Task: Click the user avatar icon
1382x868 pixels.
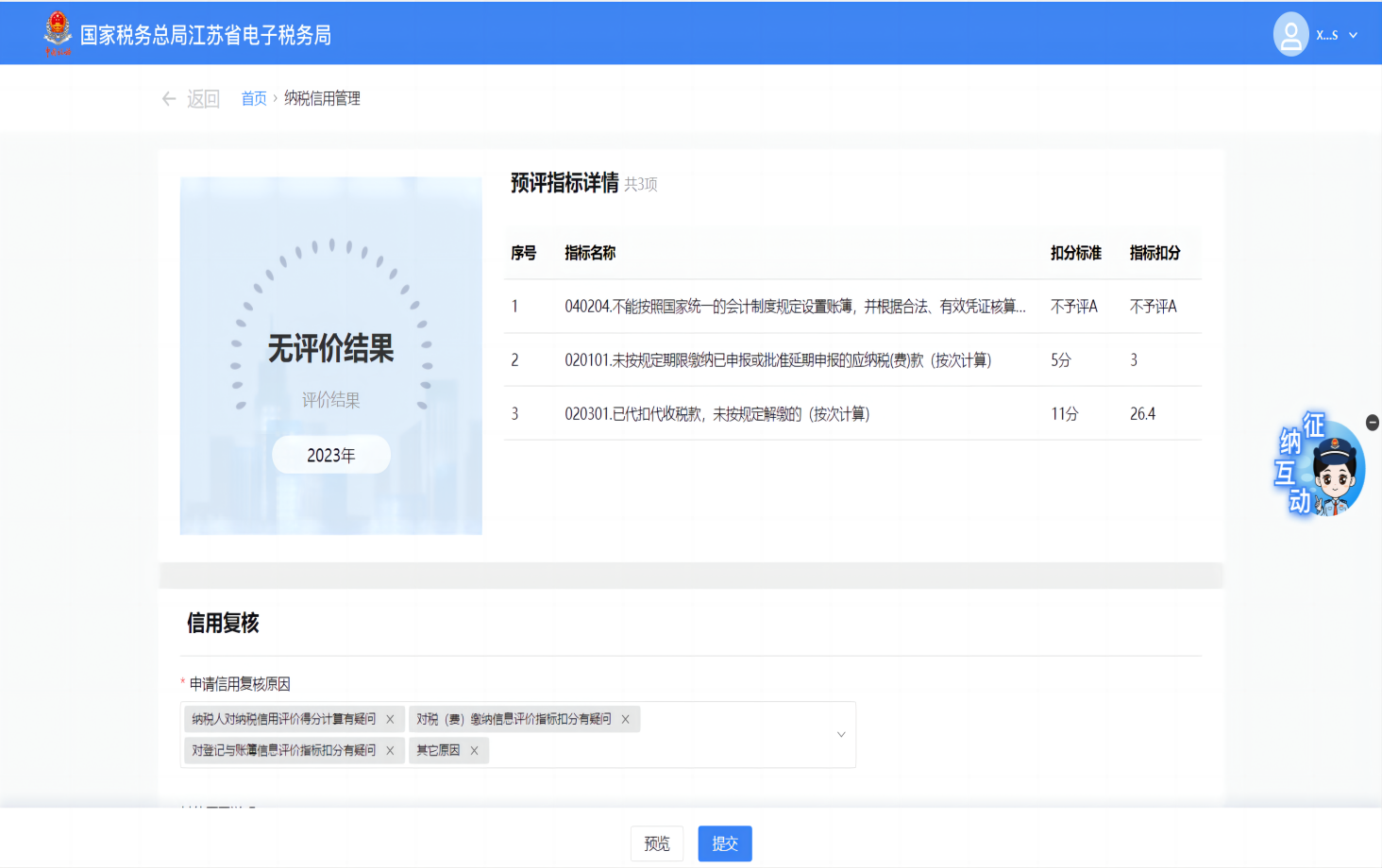Action: 1290,35
